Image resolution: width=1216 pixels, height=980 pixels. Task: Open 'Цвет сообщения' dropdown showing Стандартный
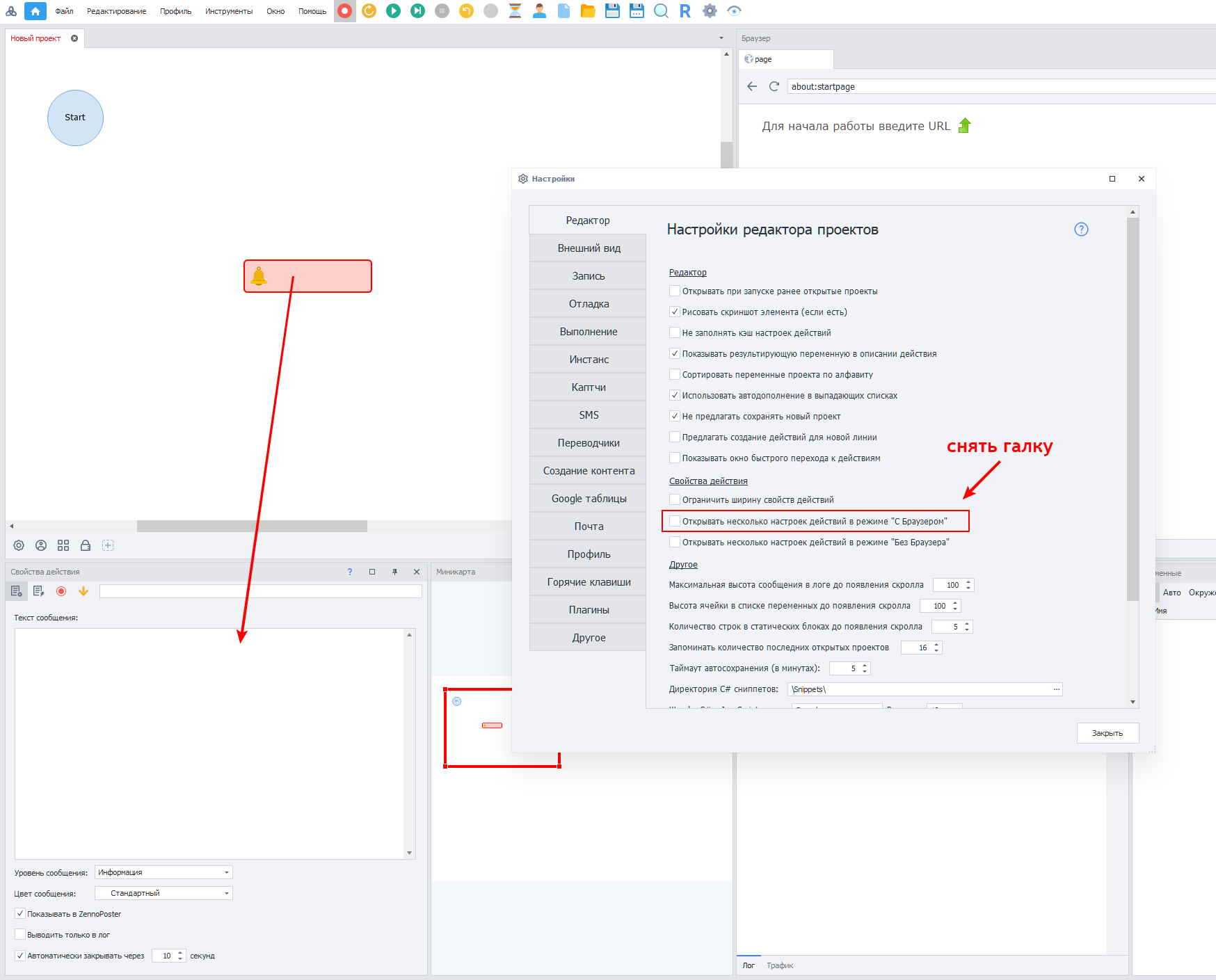tap(163, 893)
